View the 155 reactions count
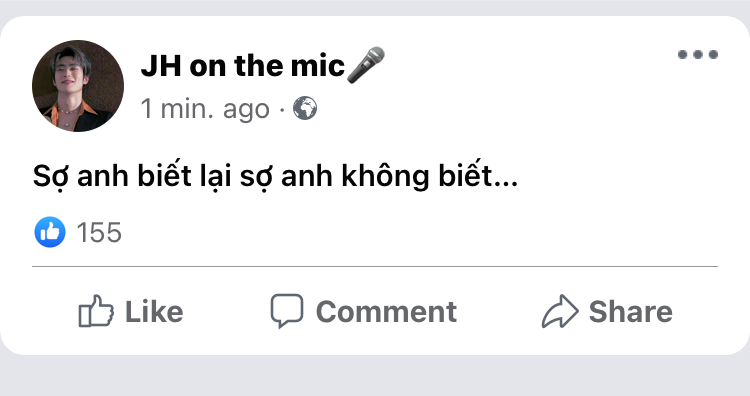 click(x=99, y=233)
